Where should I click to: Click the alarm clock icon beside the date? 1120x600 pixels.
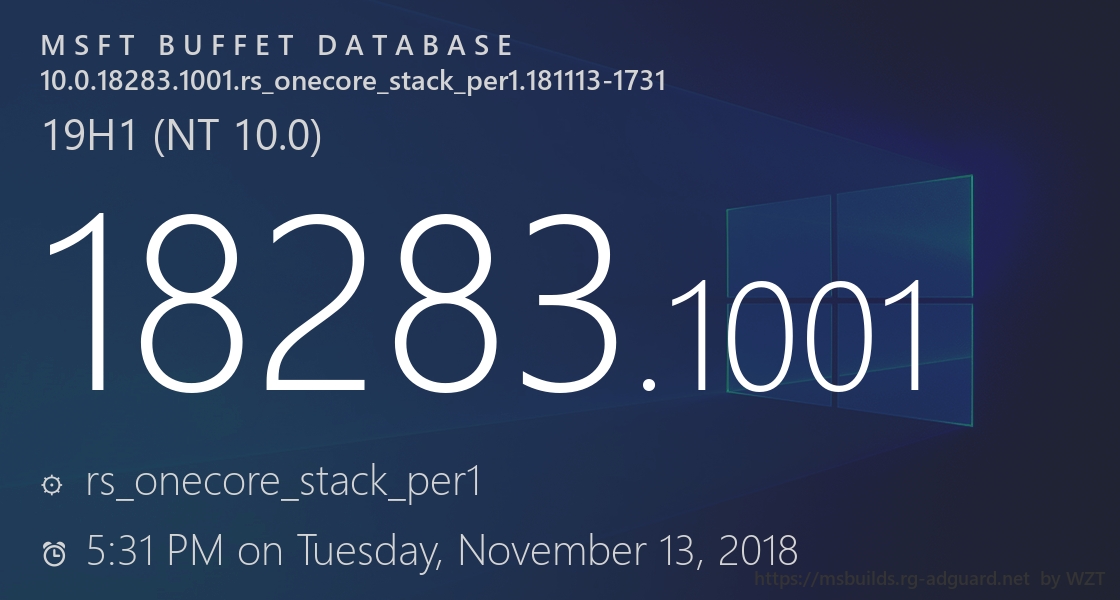point(54,553)
